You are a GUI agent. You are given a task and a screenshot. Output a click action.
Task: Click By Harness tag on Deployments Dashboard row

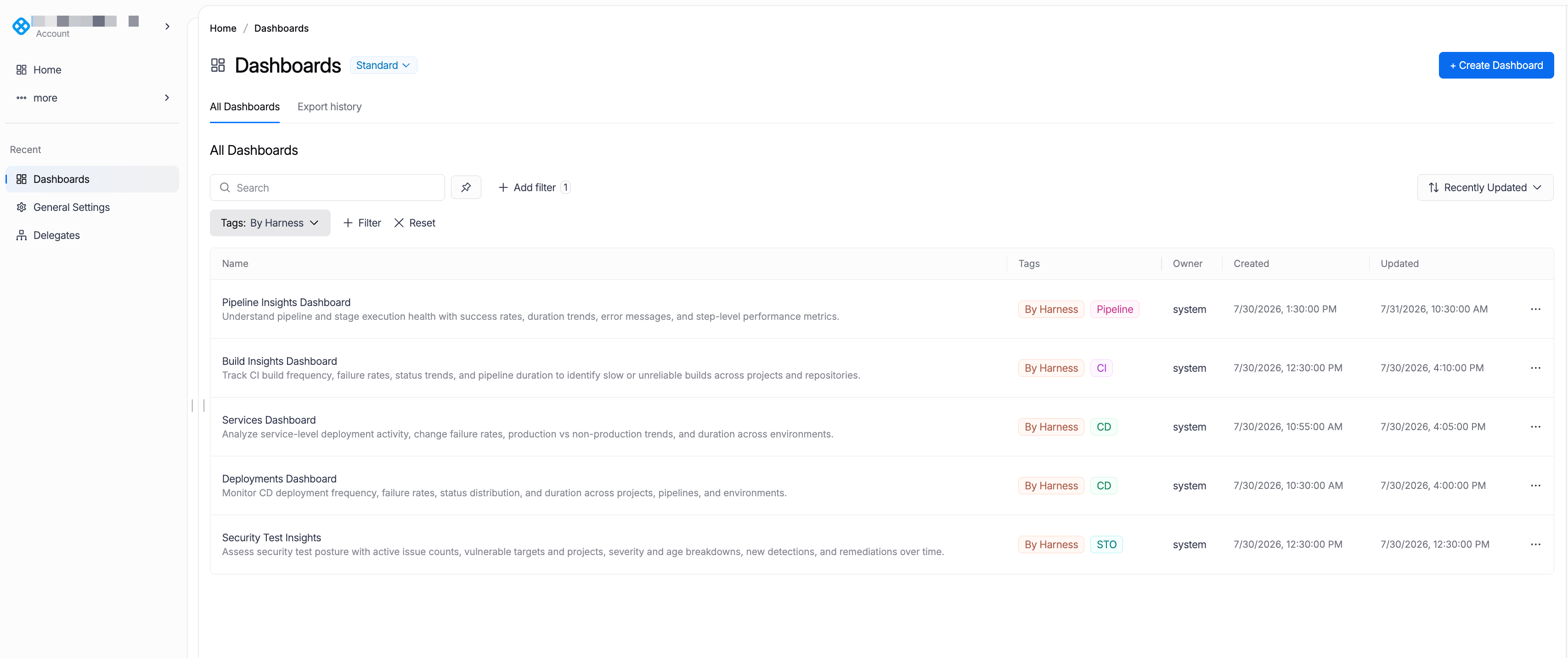1050,486
